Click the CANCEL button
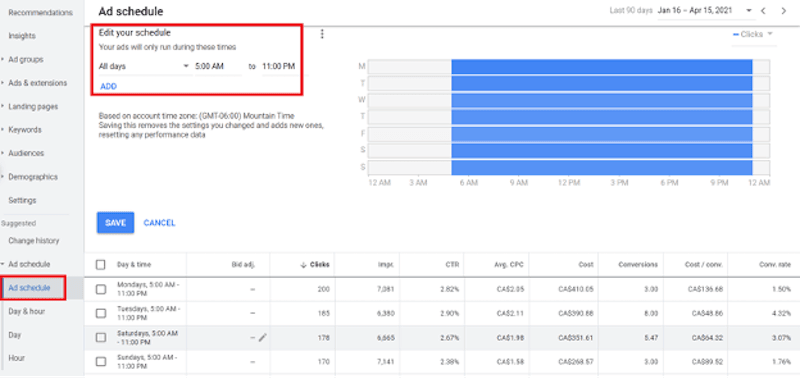The height and width of the screenshot is (379, 800). pos(159,223)
